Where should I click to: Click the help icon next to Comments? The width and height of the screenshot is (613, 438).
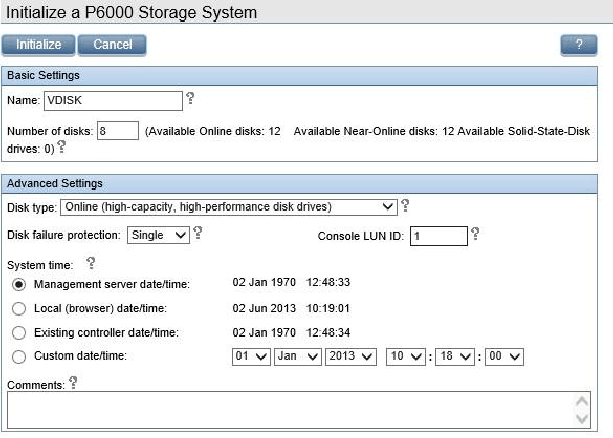pos(73,382)
